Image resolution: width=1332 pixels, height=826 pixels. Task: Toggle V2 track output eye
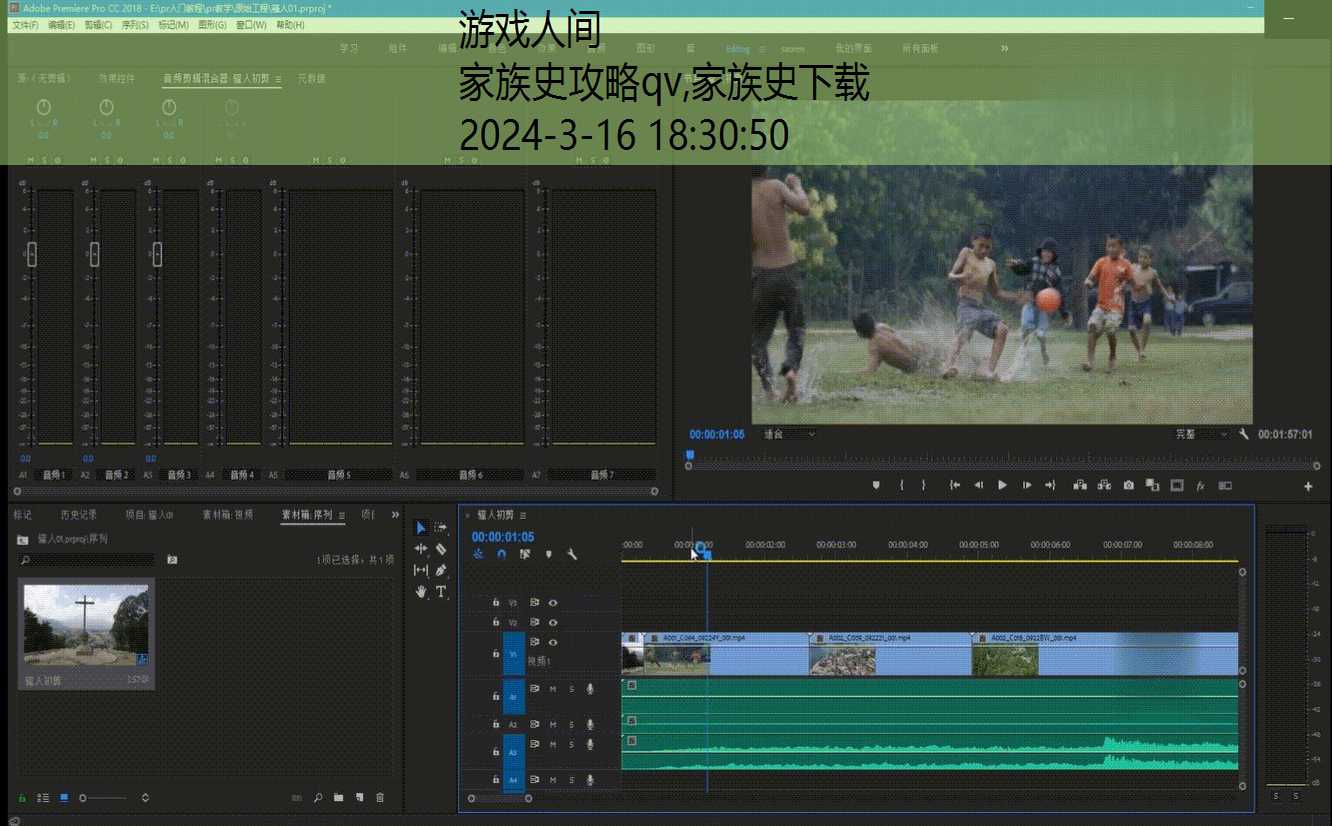coord(553,622)
